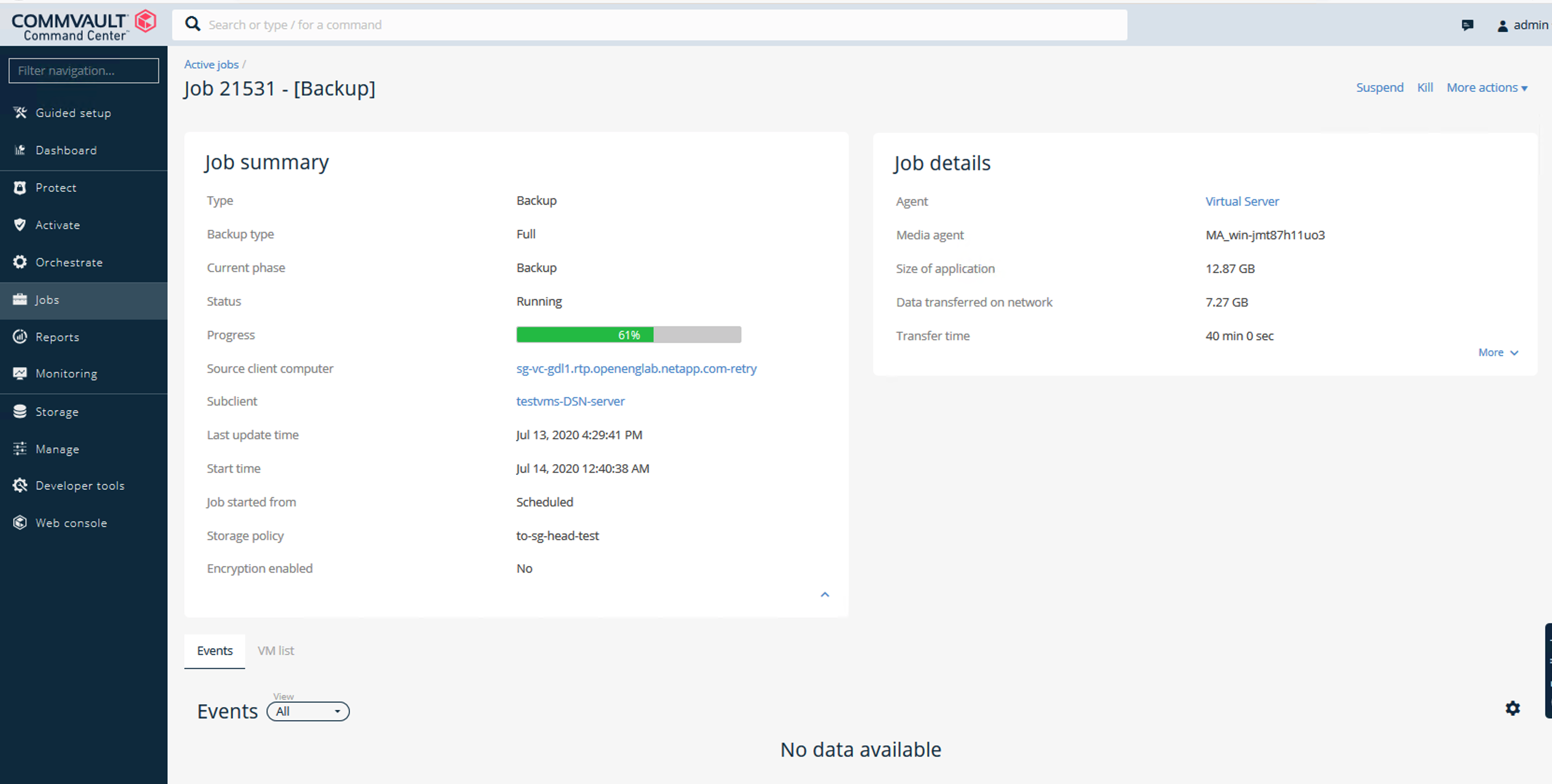Click the Storage database icon
1552x784 pixels.
20,411
